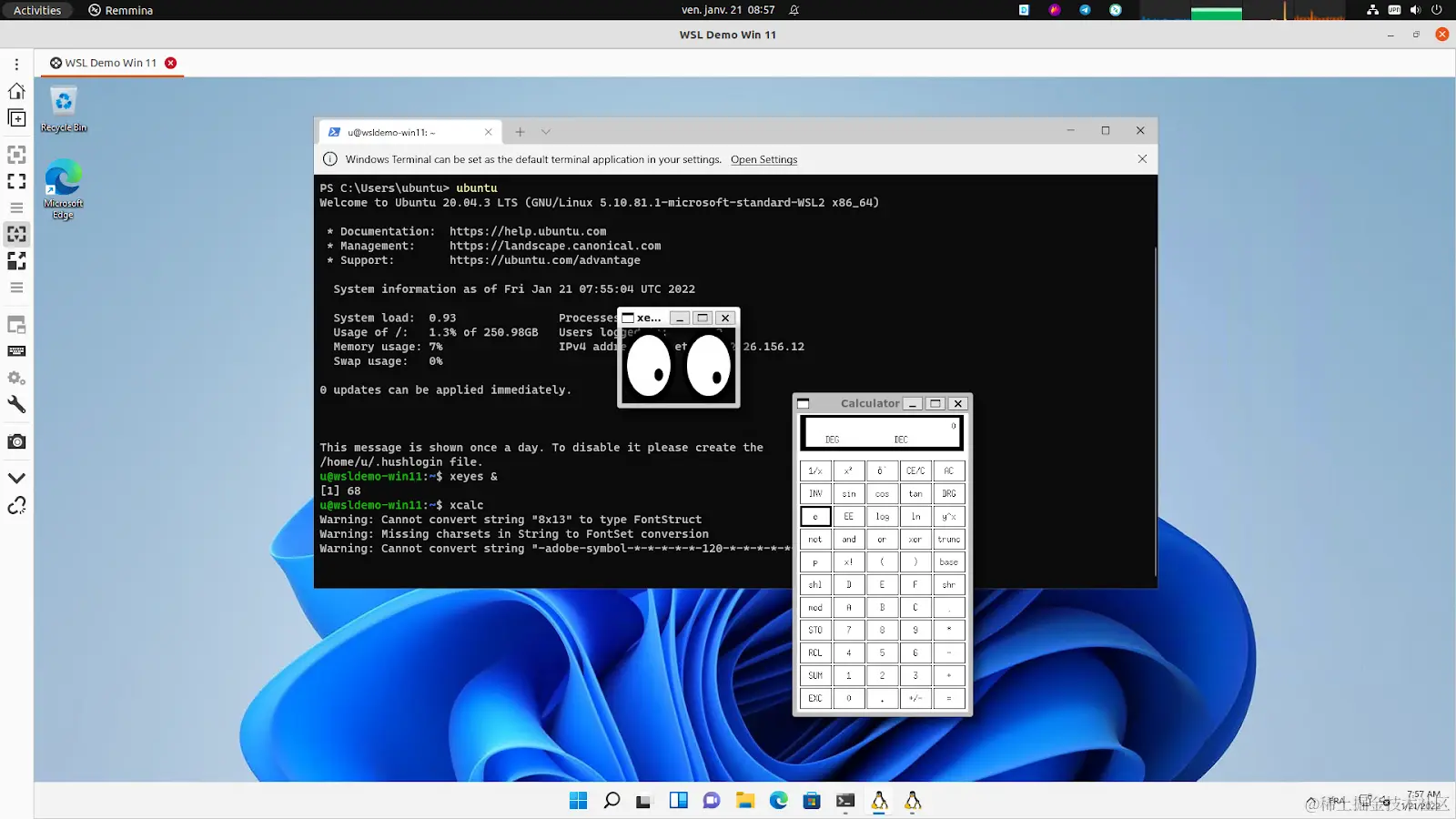This screenshot has width=1456, height=819.
Task: Toggle the dynamic resolution update button
Action: (x=16, y=234)
